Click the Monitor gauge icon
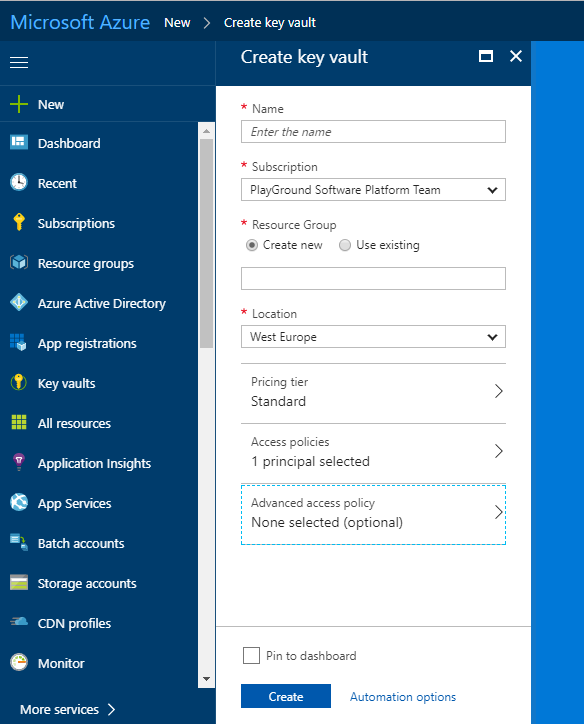Image resolution: width=584 pixels, height=724 pixels. (x=19, y=662)
